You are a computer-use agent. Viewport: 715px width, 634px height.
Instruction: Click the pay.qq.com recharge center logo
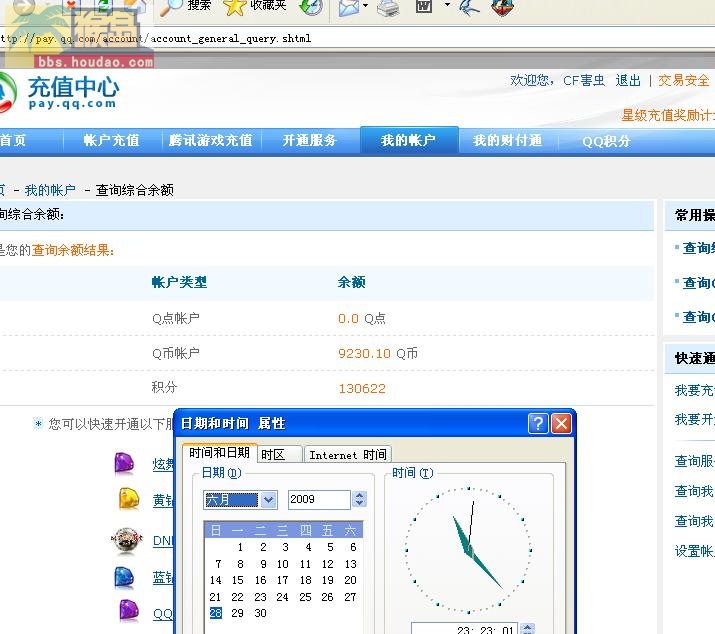(59, 93)
